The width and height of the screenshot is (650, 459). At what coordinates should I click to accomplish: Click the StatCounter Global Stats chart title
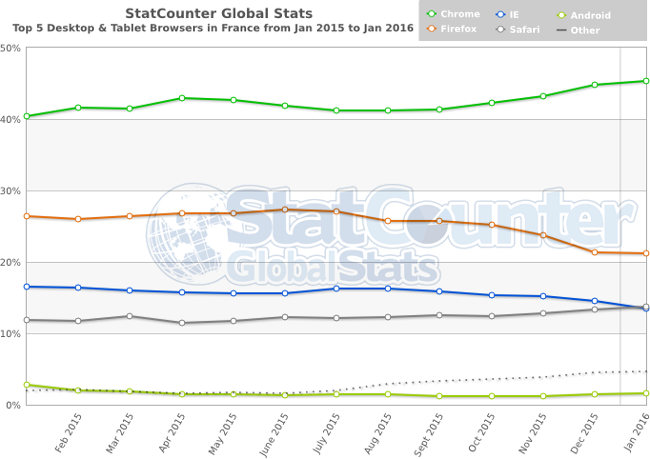(219, 14)
